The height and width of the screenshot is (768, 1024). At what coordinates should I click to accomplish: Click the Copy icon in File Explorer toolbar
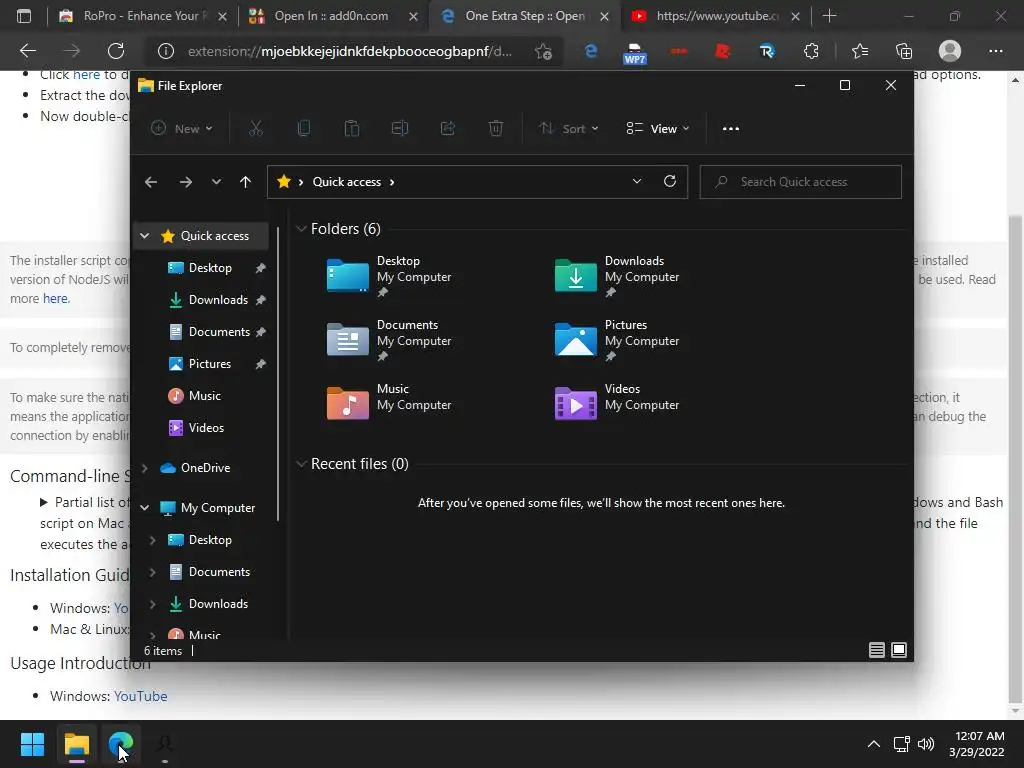click(x=304, y=129)
